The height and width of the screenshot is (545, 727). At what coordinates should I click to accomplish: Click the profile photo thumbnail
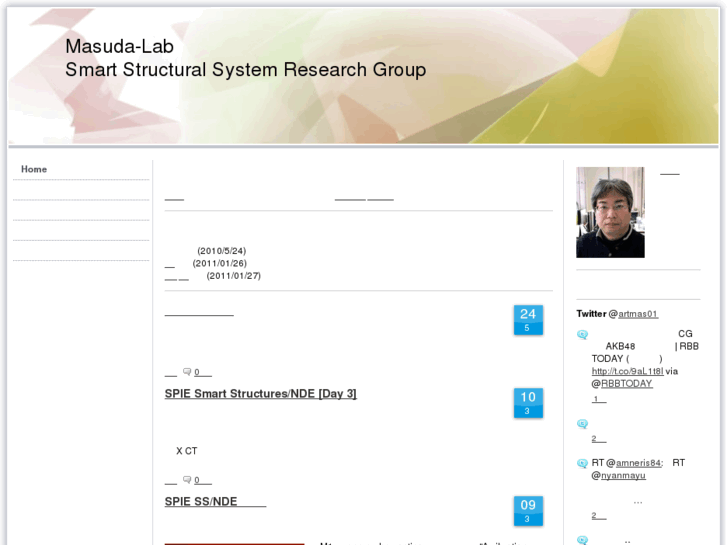pos(610,212)
